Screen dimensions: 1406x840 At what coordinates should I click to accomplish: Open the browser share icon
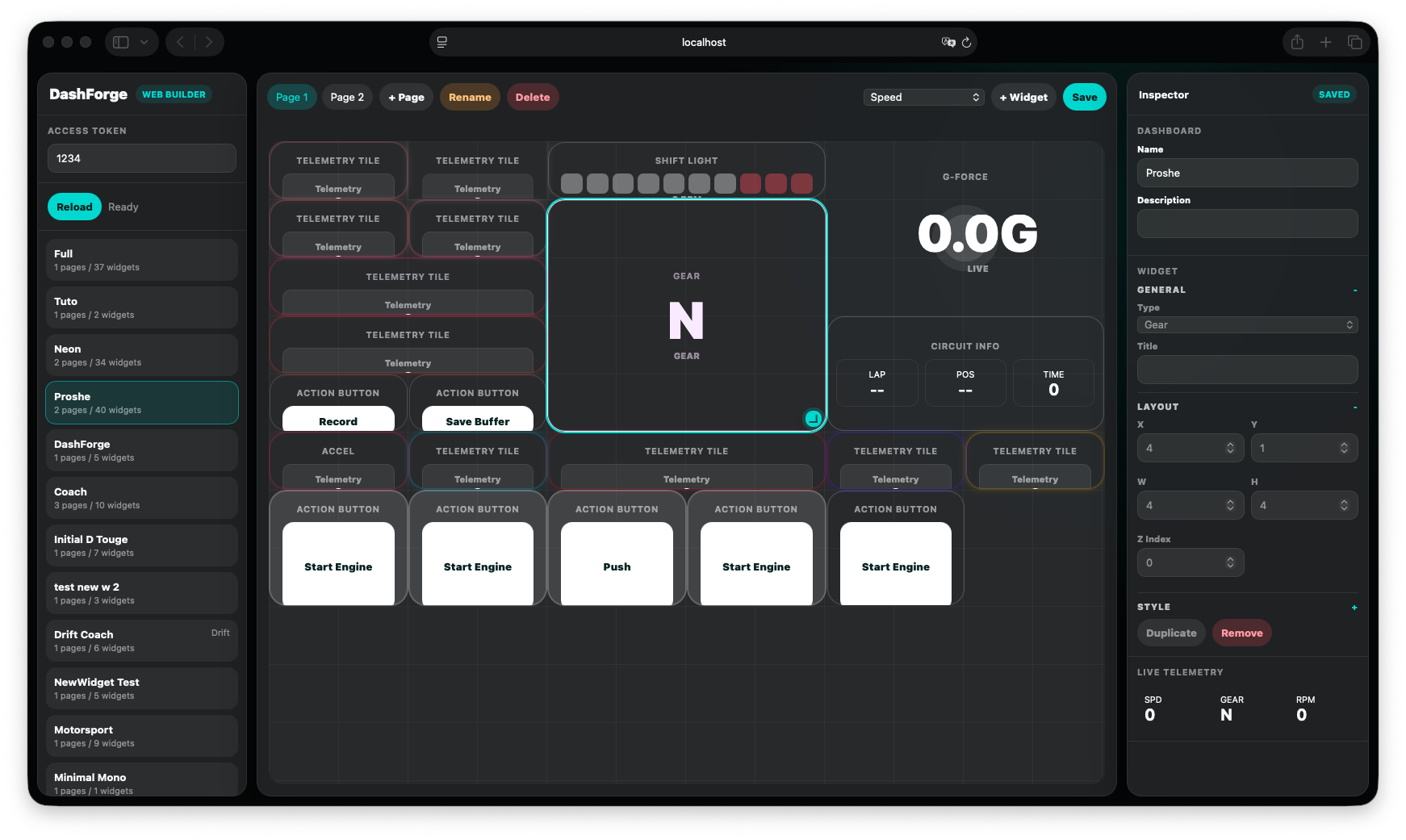(1297, 42)
